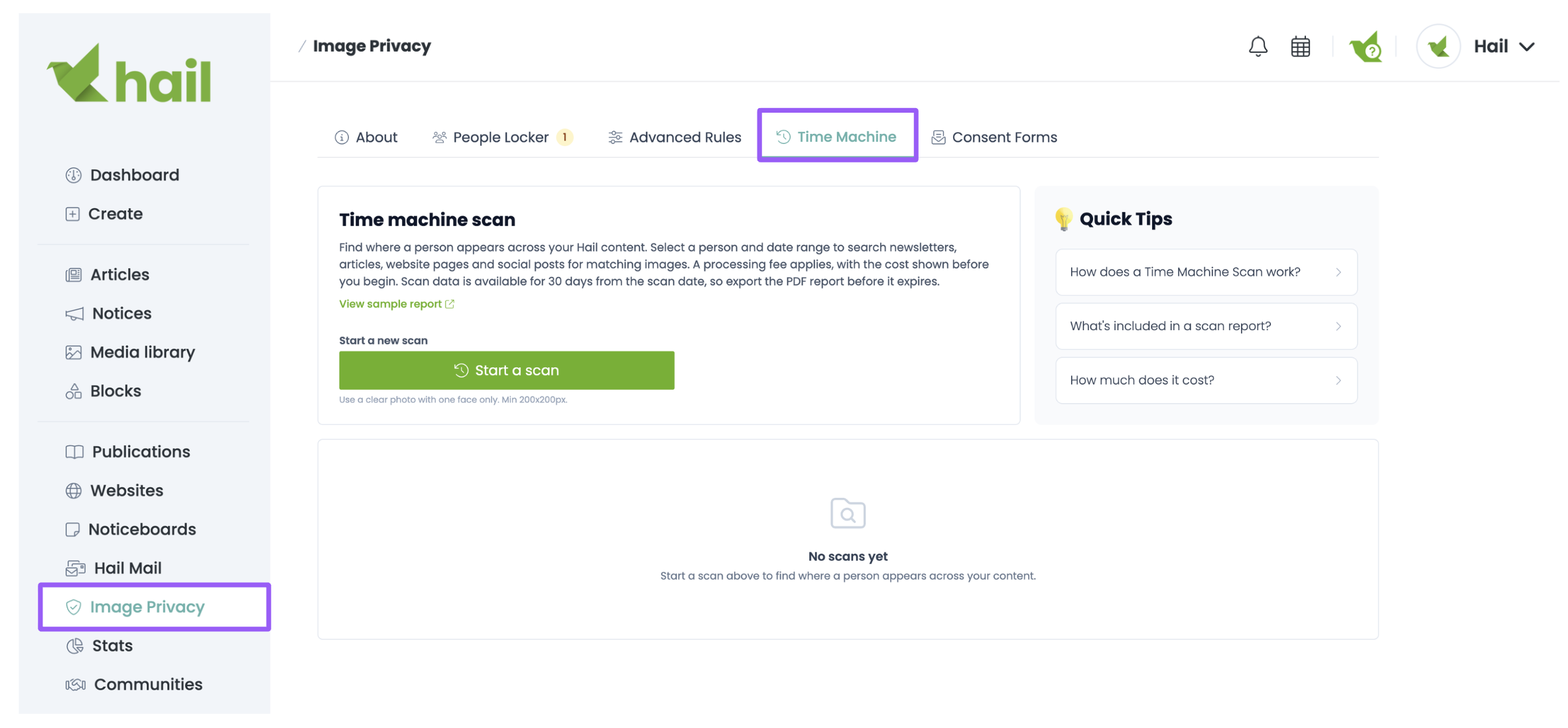Expand 'How much does it cost?' tip

pos(1206,381)
